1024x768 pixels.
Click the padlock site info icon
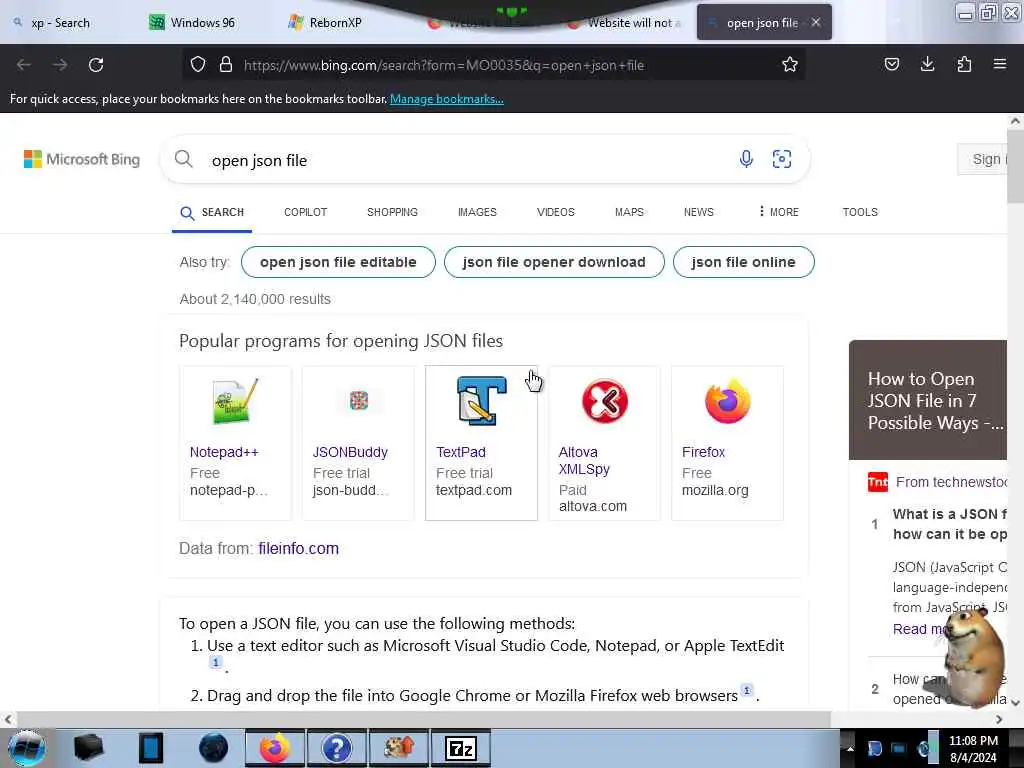(x=226, y=65)
